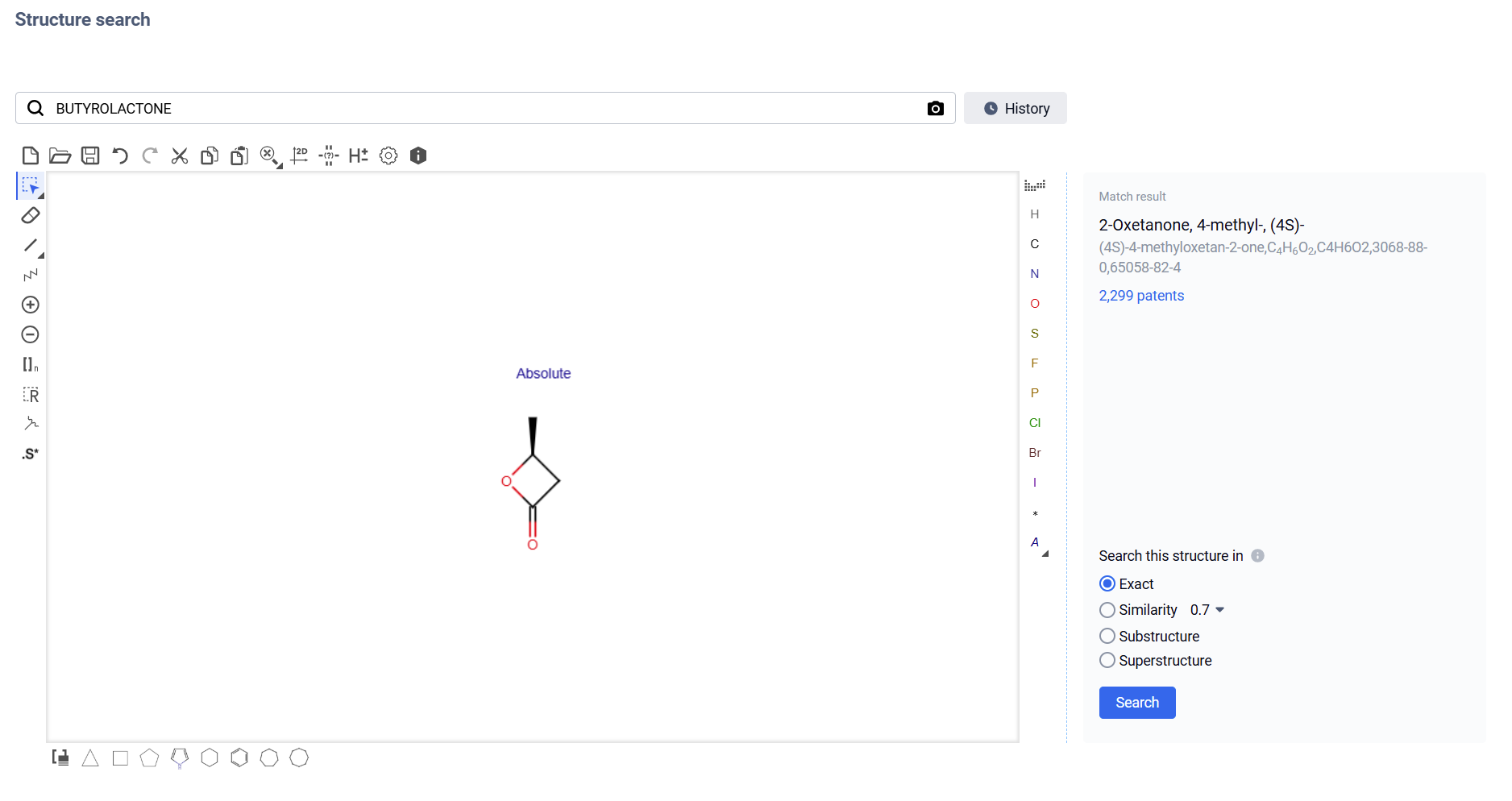Select the chain drawing tool
This screenshot has width=1512, height=801.
(31, 274)
